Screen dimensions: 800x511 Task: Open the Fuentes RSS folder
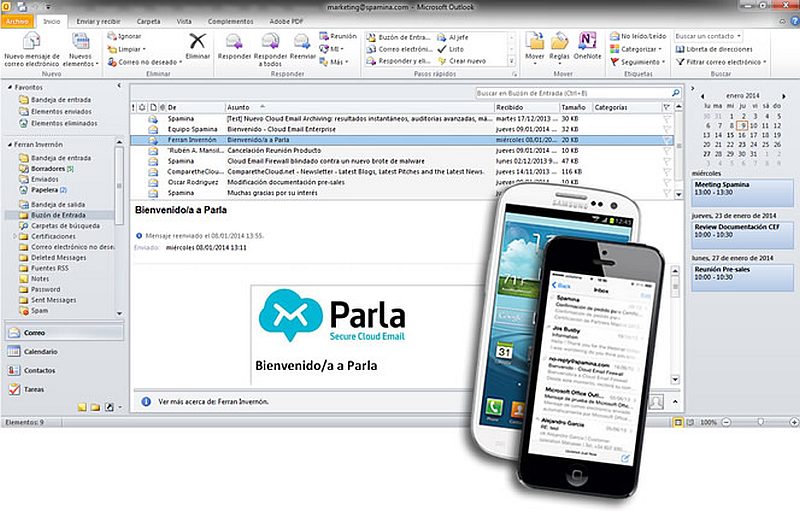pyautogui.click(x=44, y=268)
